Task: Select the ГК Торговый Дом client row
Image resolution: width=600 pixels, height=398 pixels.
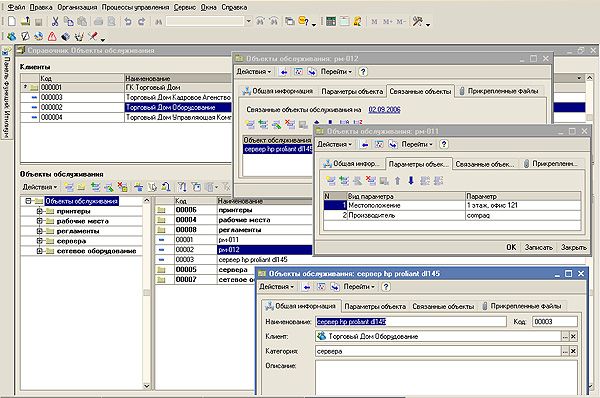Action: [126, 88]
